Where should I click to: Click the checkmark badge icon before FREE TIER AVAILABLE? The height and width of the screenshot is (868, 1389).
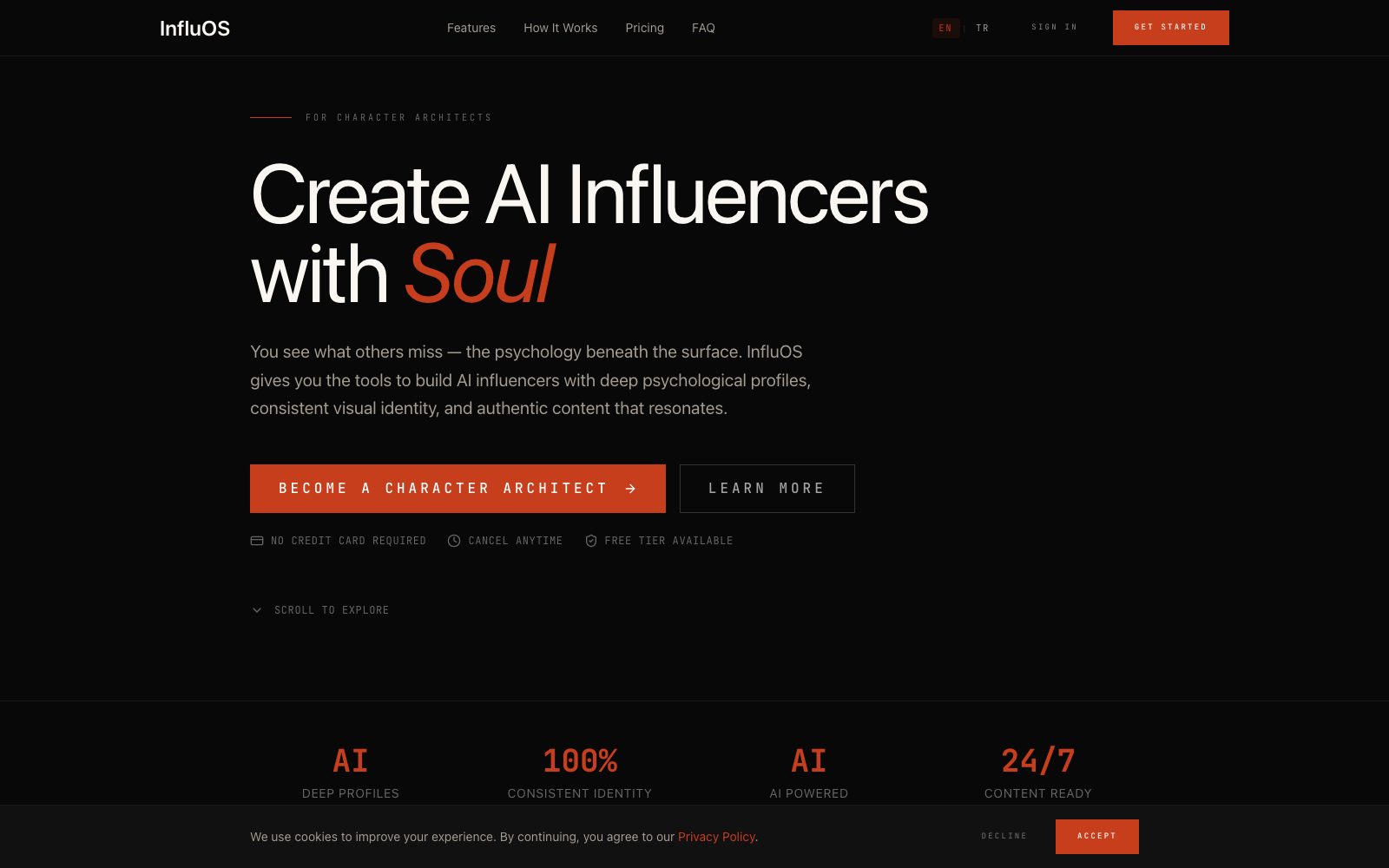(592, 541)
